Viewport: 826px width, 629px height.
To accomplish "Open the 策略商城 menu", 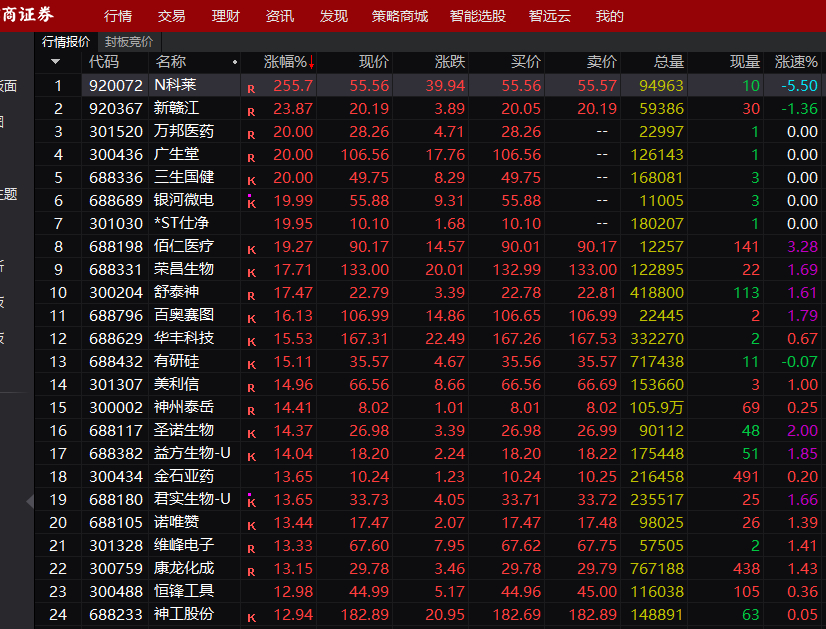I will [x=400, y=16].
